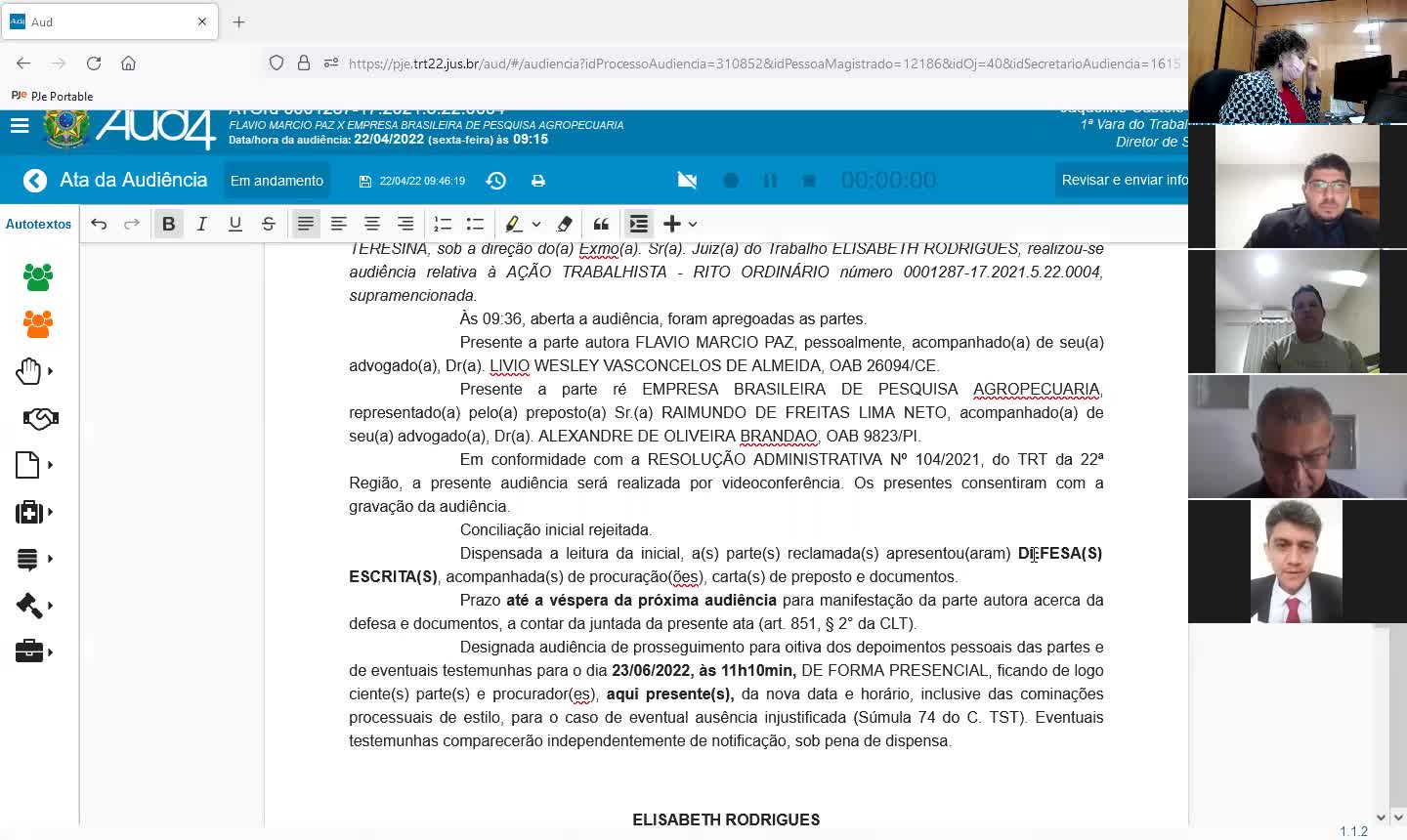This screenshot has height=840, width=1407.
Task: Select the Aud browser tab
Action: click(x=109, y=21)
